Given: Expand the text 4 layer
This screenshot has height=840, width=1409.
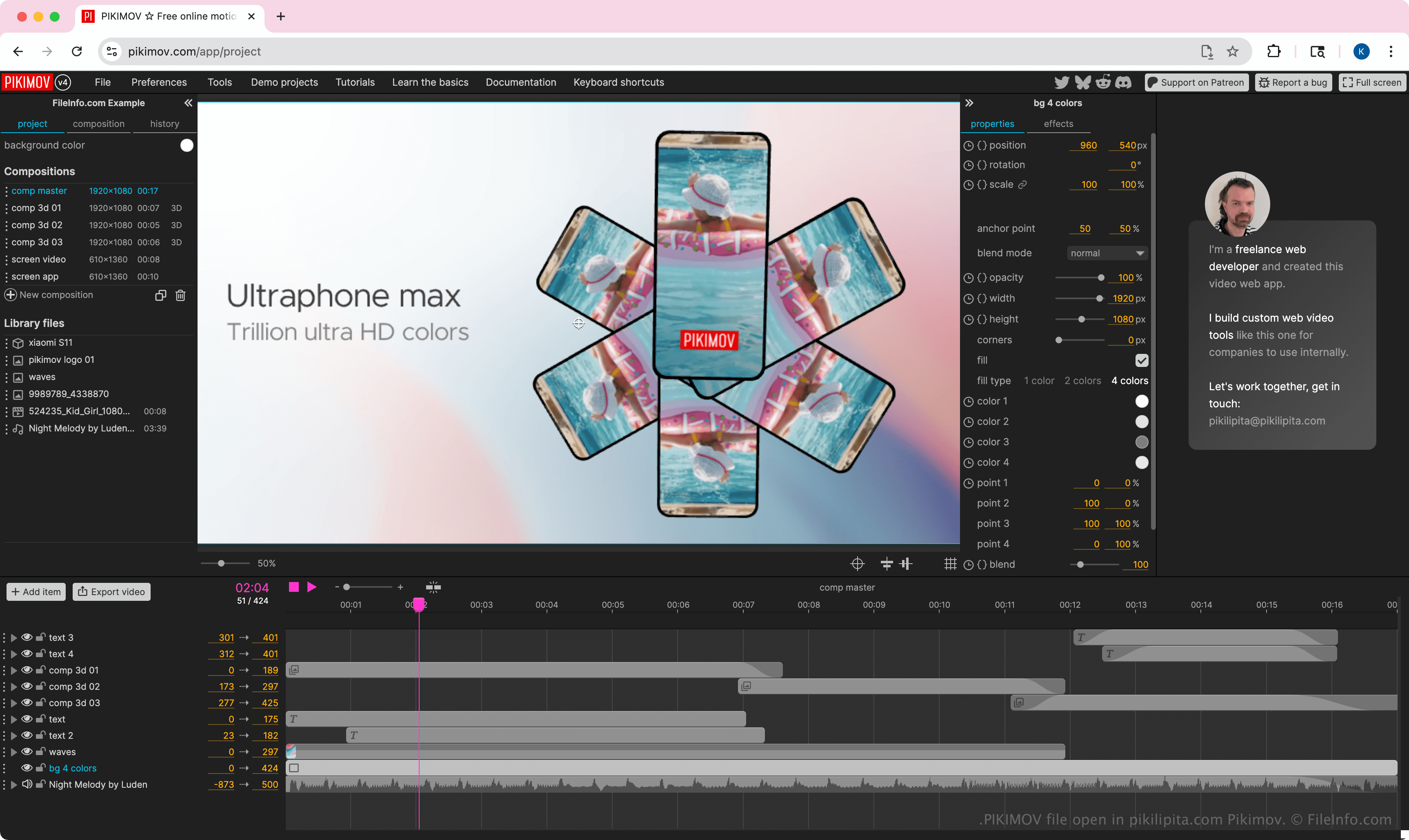Looking at the screenshot, I should coord(13,654).
